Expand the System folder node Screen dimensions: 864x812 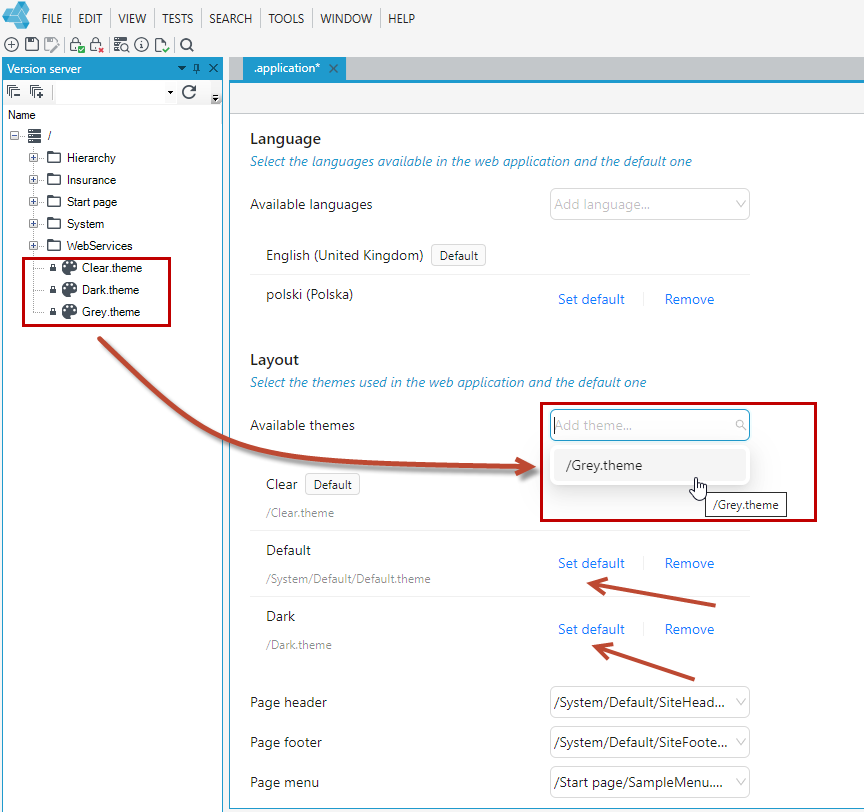(33, 224)
